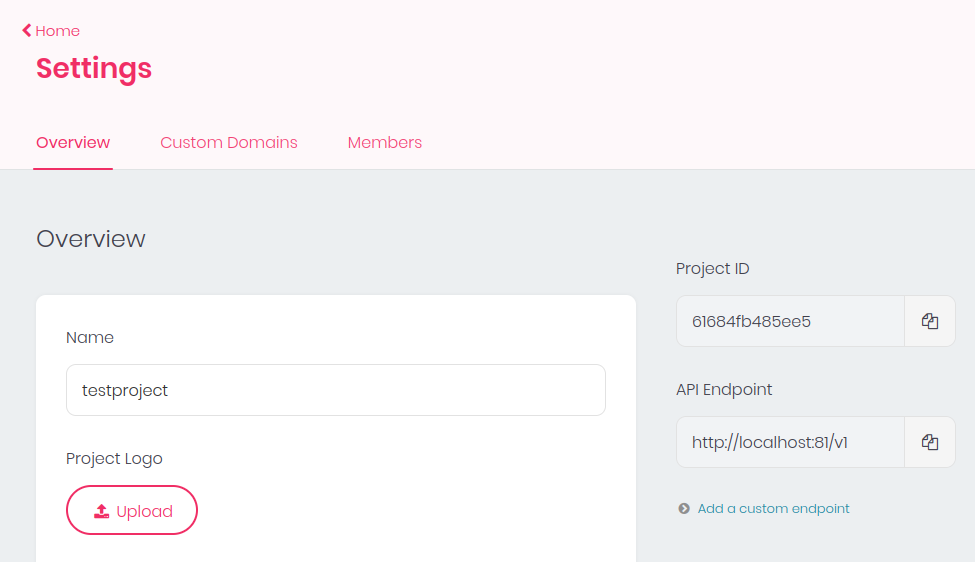Click the API Endpoint localhost value field
The image size is (975, 562).
pos(790,442)
